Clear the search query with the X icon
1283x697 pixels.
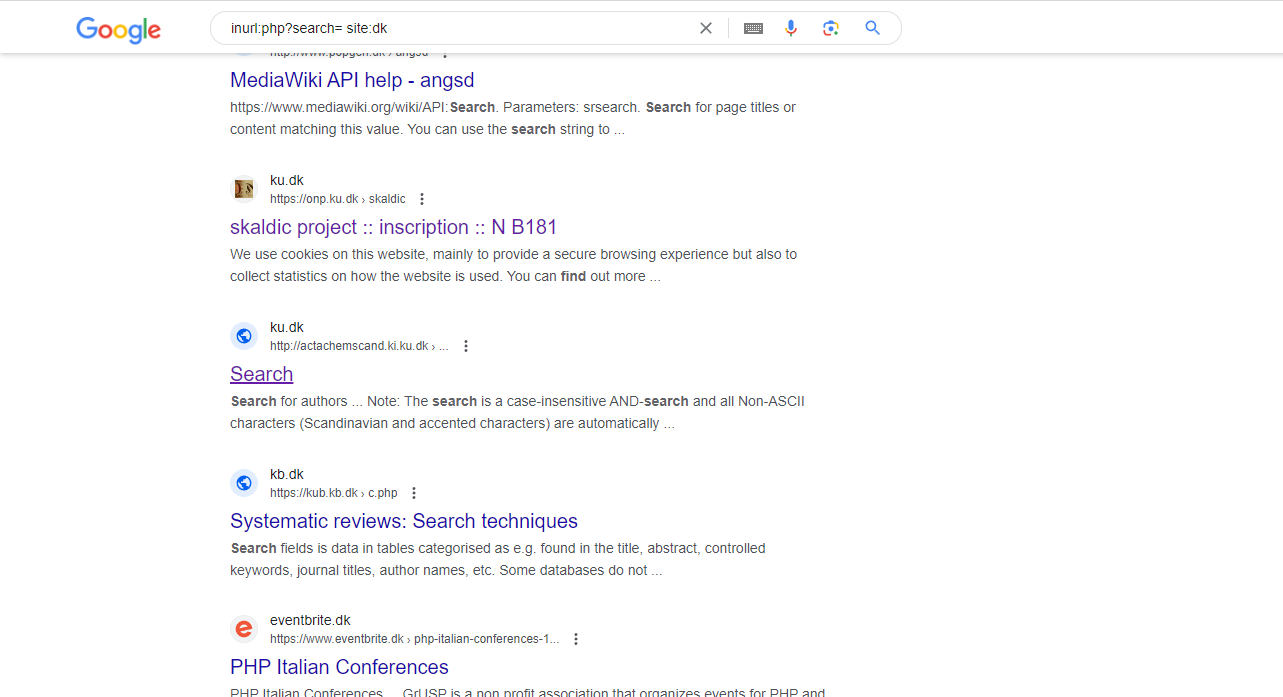[706, 28]
